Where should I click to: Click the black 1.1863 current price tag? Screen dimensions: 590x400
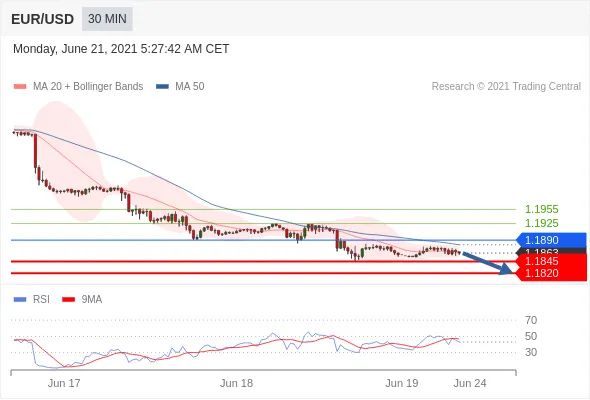[x=552, y=251]
